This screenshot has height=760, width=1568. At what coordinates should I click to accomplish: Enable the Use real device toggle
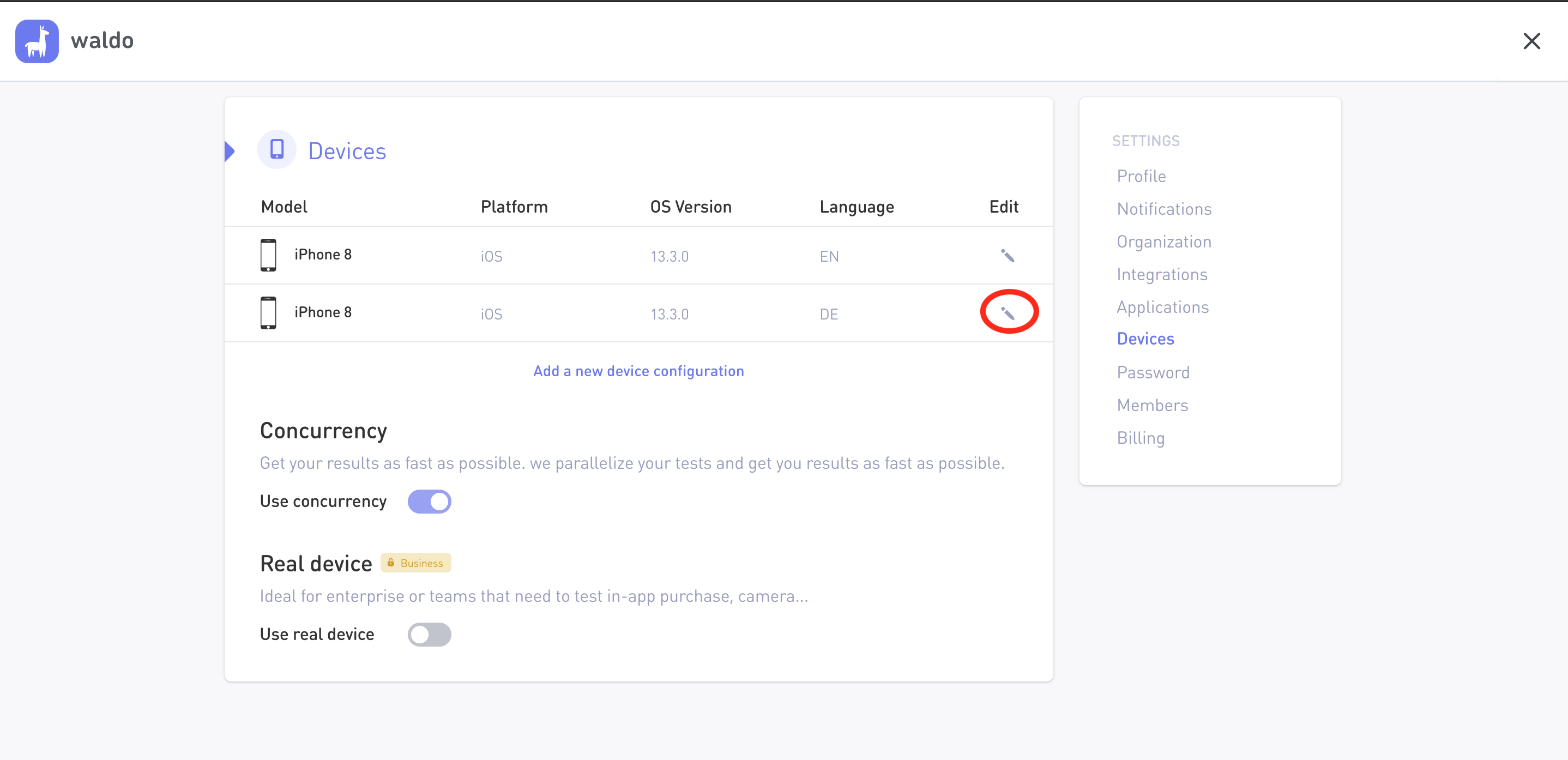(429, 634)
